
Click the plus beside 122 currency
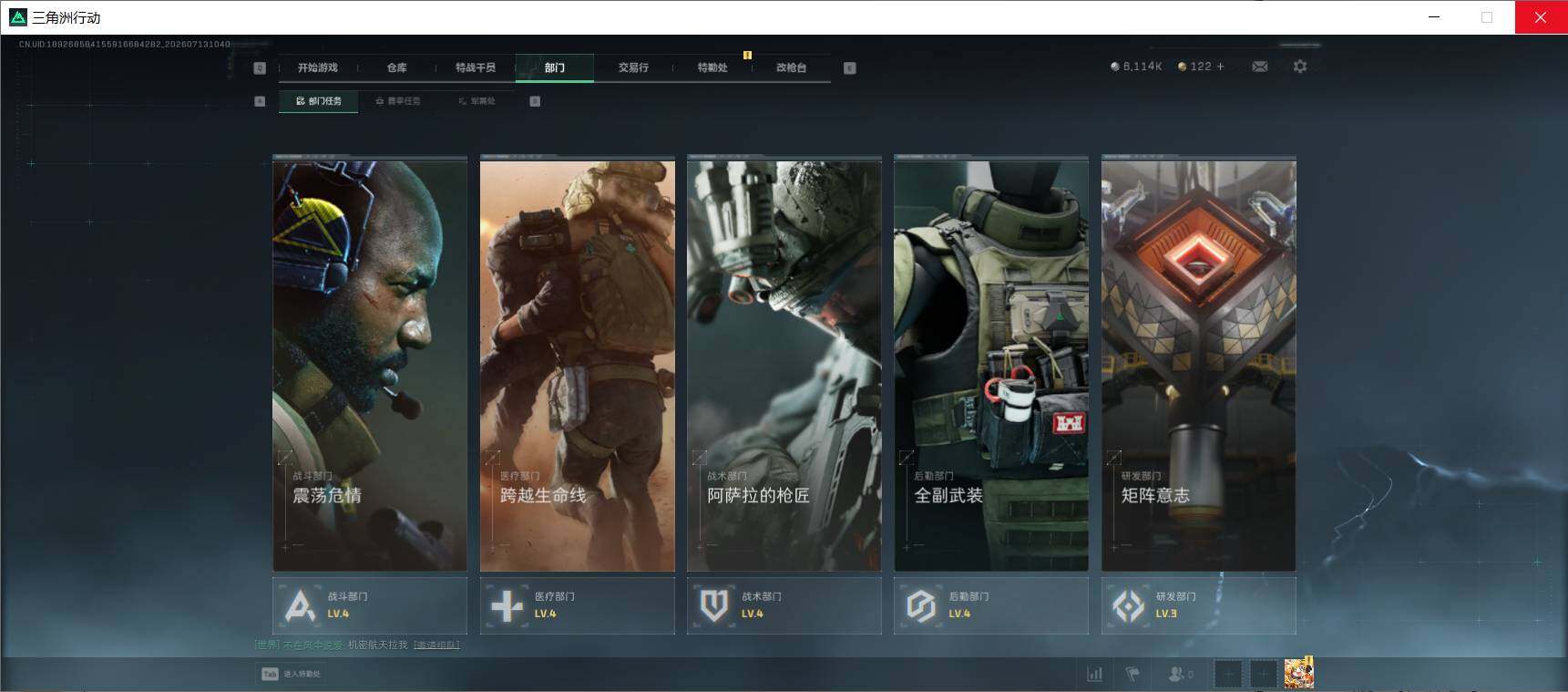coord(1221,67)
